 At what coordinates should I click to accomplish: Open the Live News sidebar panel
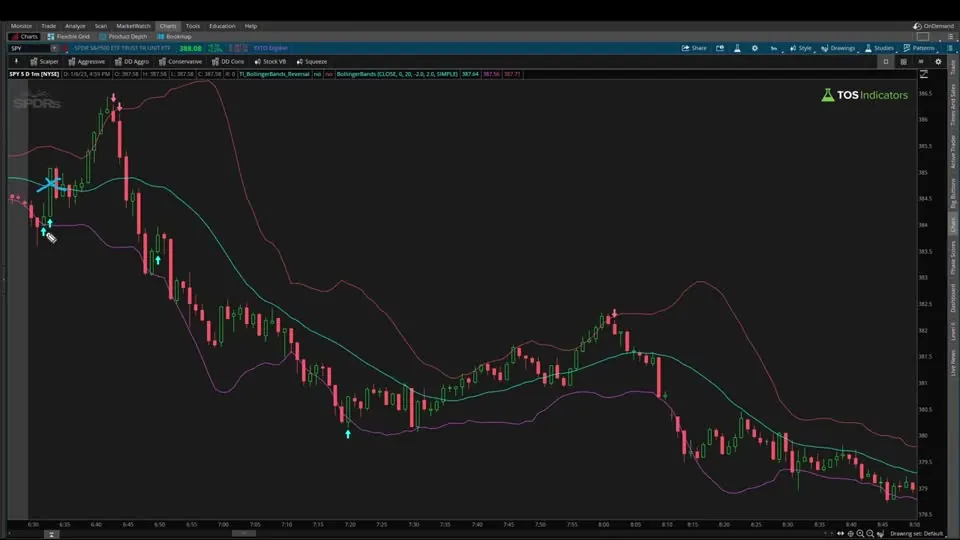[953, 362]
